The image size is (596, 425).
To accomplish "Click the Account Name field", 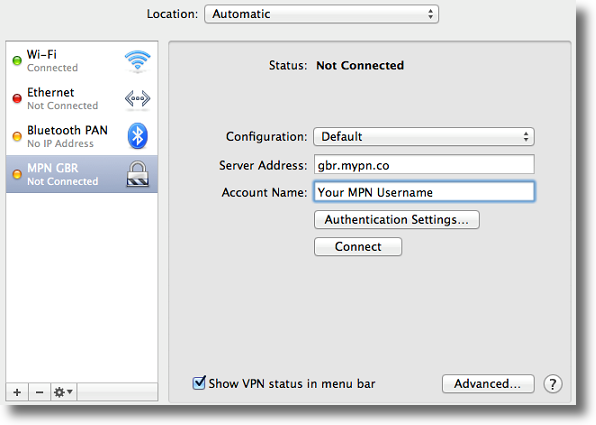I will tap(424, 192).
